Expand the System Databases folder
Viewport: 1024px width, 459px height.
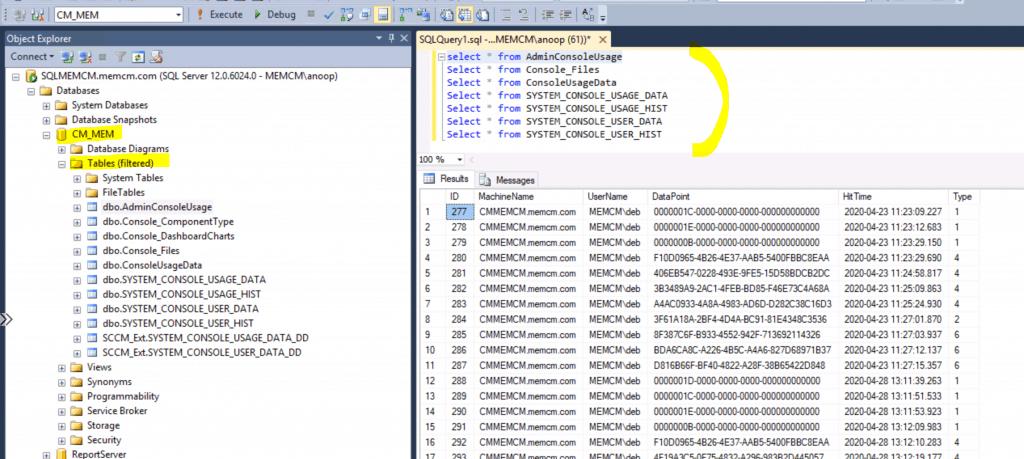coord(46,105)
